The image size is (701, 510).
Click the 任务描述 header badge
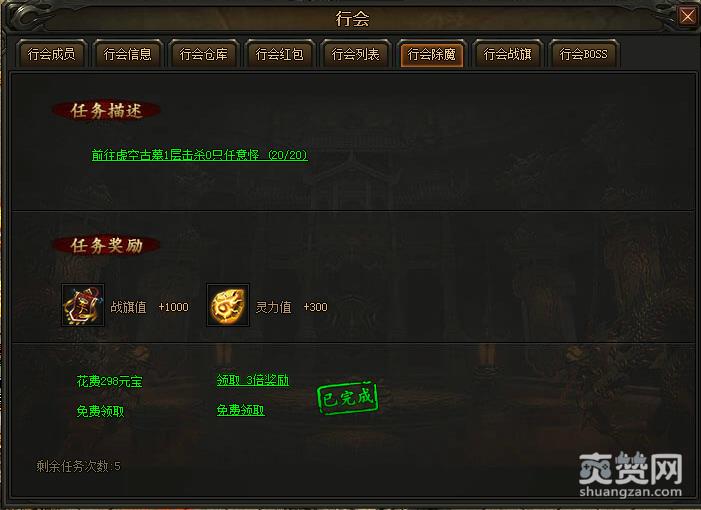(x=106, y=110)
